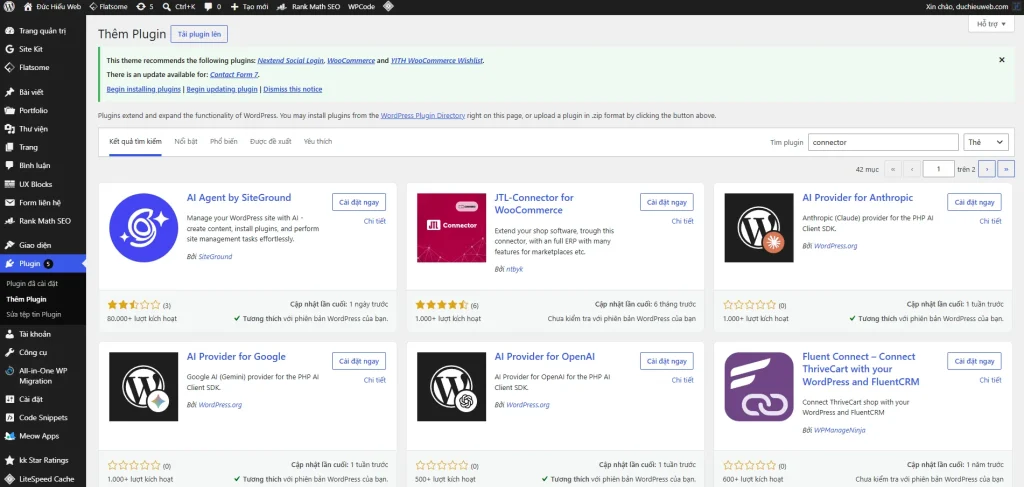The height and width of the screenshot is (487, 1024).
Task: Click JTL Connector plugin thumbnail
Action: (451, 228)
